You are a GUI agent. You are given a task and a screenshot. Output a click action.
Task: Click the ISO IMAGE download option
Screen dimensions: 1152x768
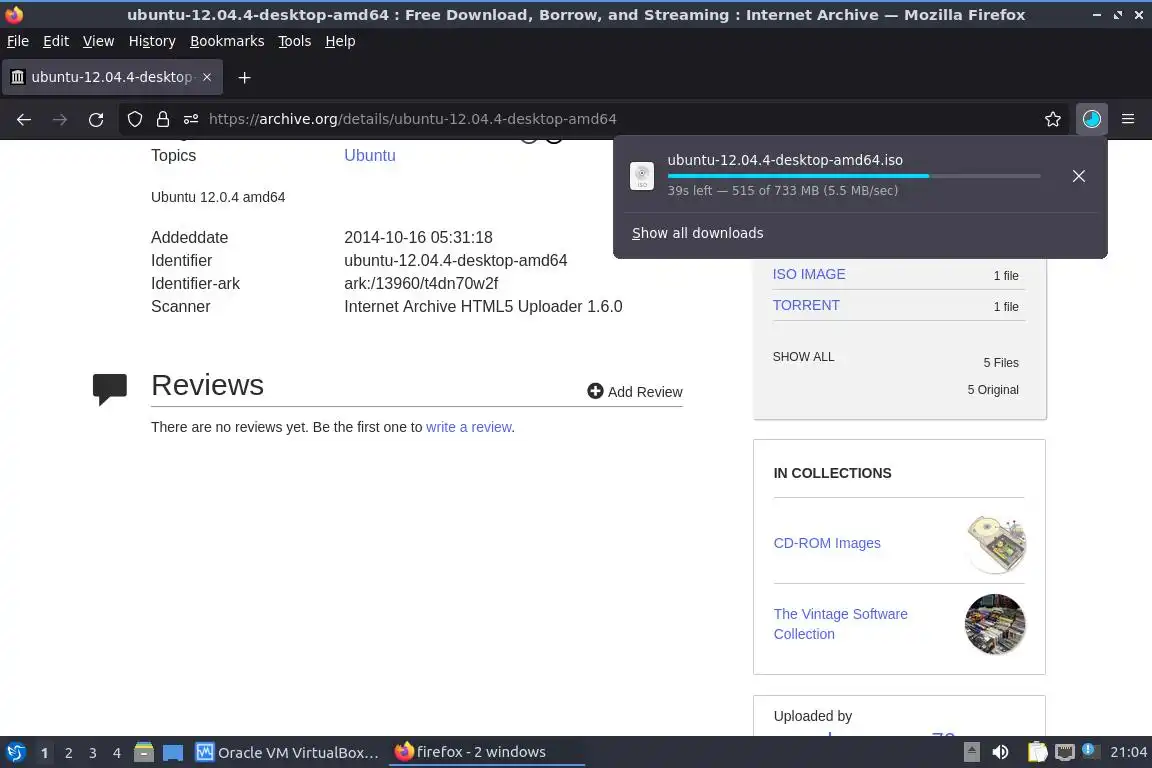[809, 274]
